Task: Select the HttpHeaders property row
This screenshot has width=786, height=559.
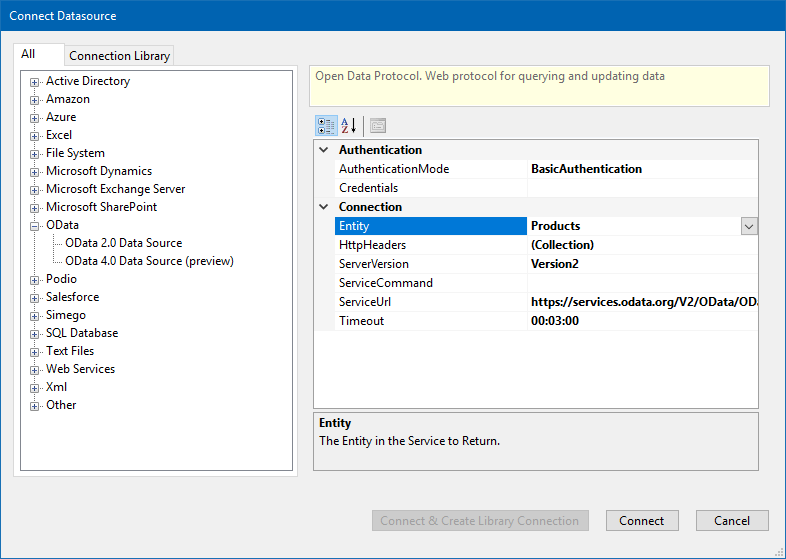Action: coord(546,245)
